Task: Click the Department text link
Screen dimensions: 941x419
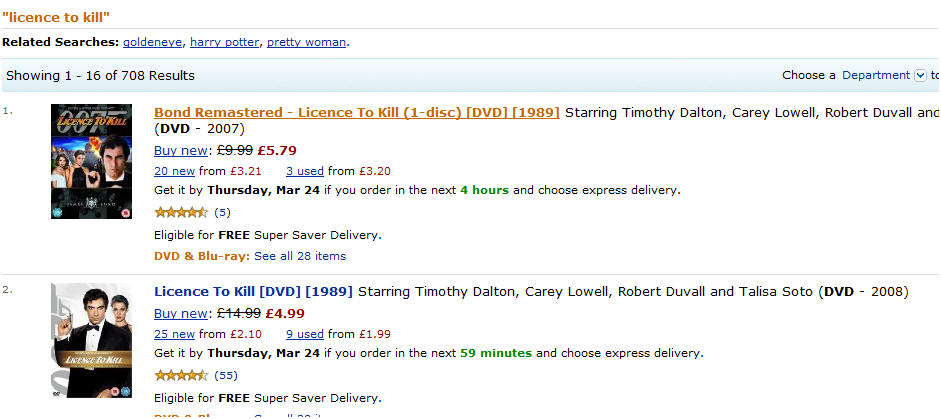Action: tap(876, 76)
